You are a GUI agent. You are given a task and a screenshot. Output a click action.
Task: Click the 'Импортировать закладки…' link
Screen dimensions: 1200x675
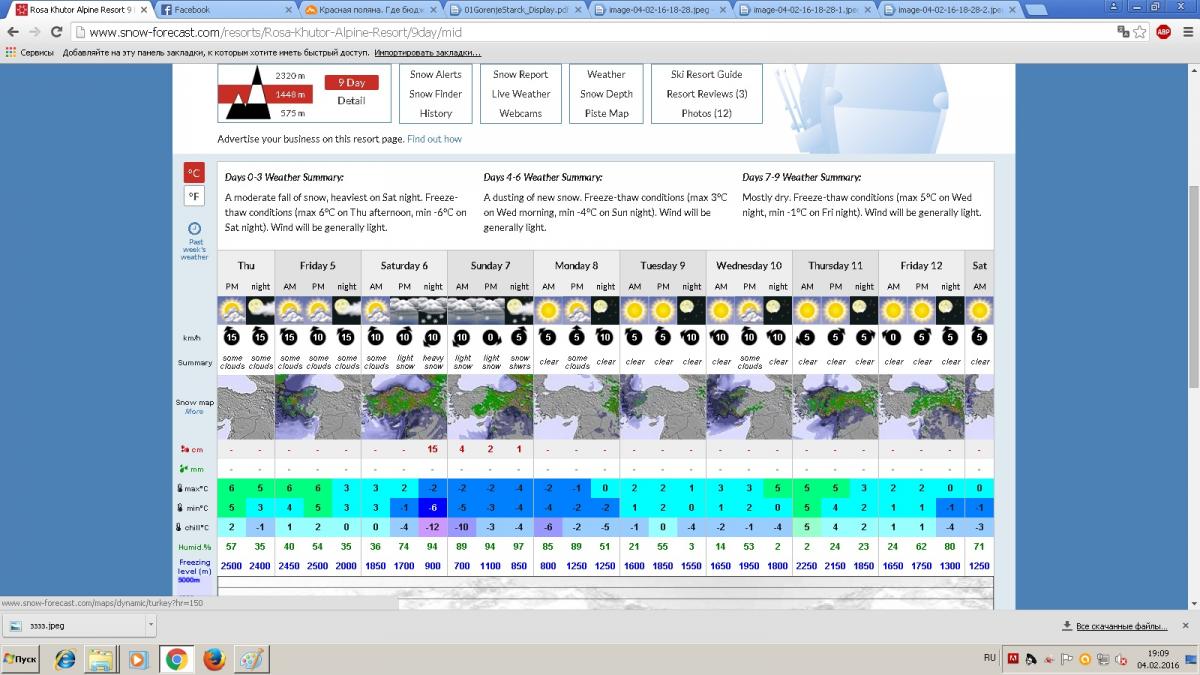pos(428,52)
